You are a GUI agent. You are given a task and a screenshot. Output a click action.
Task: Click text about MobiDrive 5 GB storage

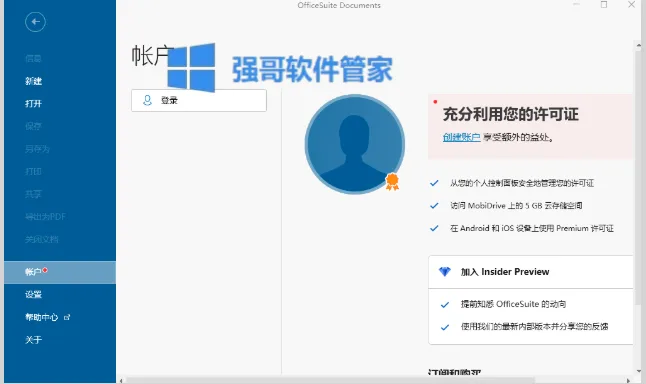[516, 206]
